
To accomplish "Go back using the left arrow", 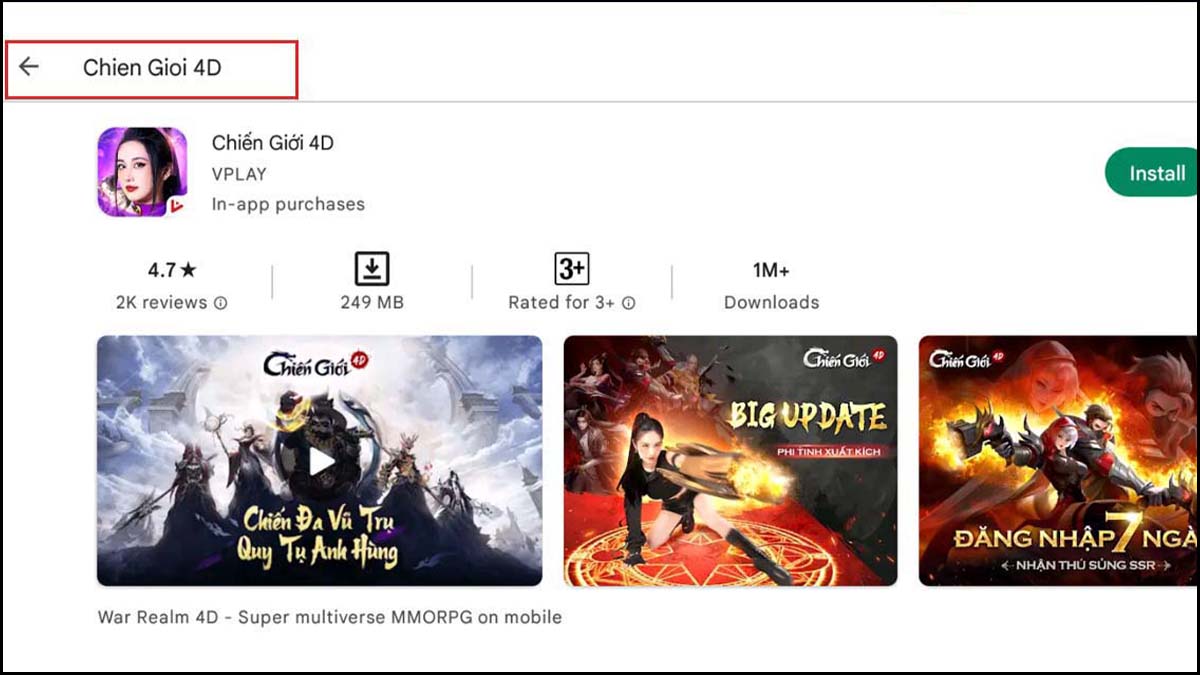I will 29,67.
